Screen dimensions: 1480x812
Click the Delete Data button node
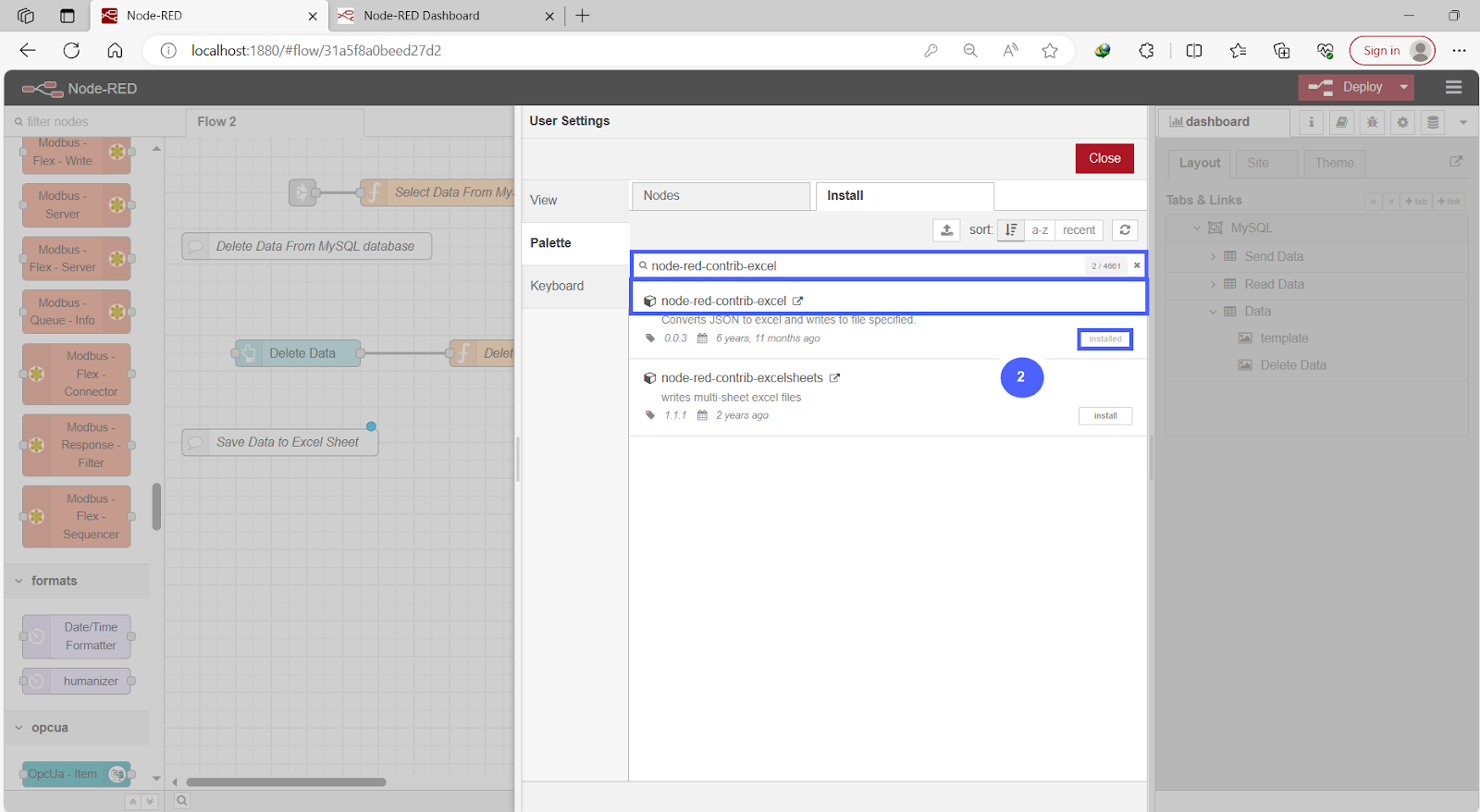point(299,353)
